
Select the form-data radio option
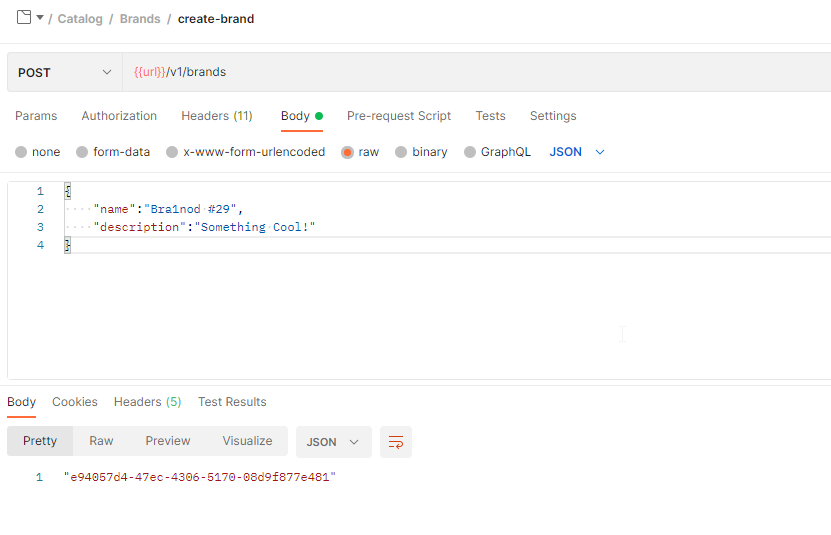point(82,152)
